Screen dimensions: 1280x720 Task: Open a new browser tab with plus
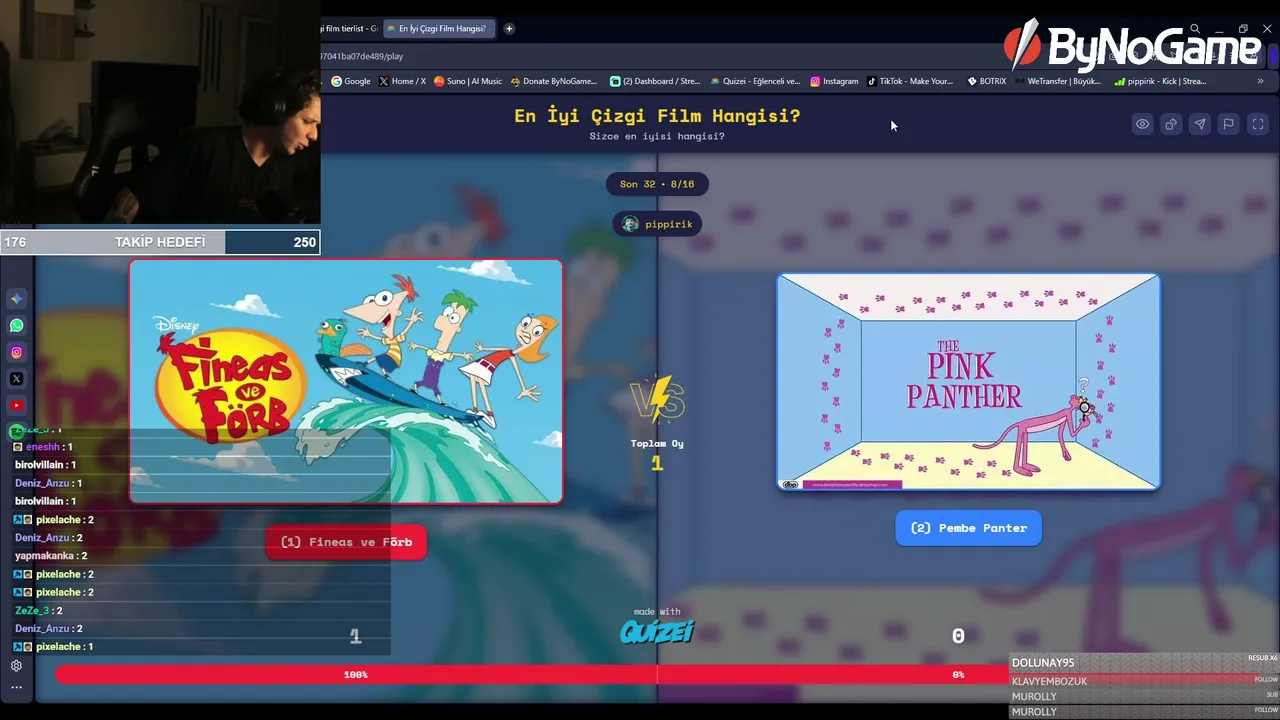(x=509, y=29)
